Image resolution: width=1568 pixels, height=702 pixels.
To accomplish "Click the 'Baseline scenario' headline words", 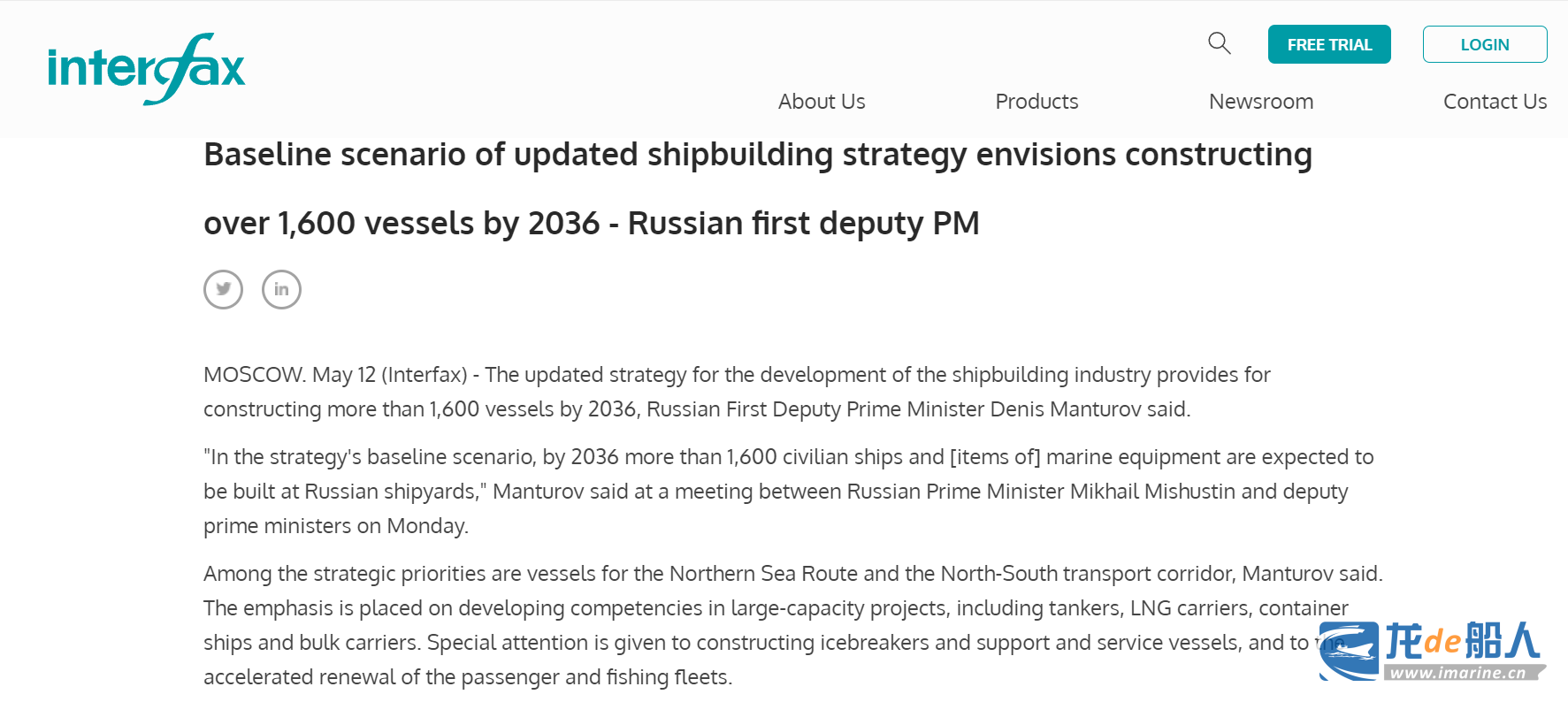I will tap(334, 155).
